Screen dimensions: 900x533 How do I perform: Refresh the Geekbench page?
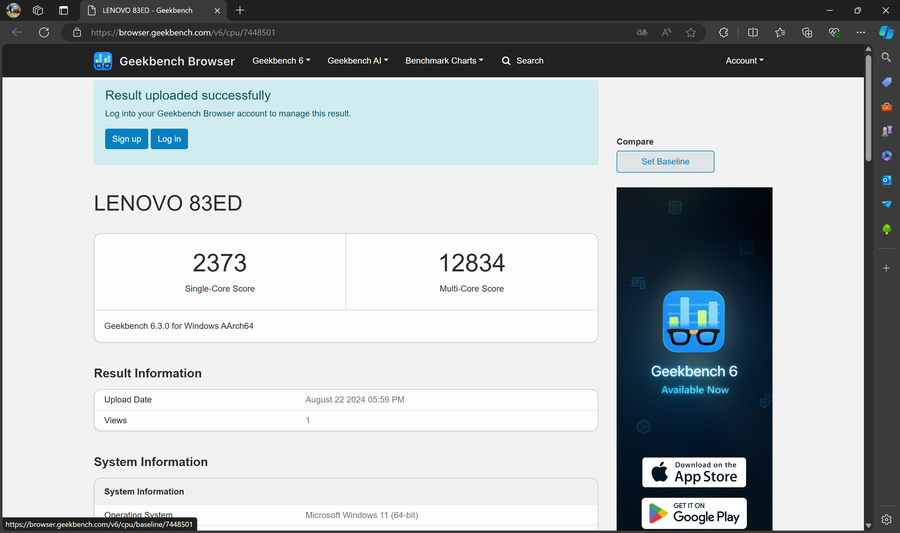coord(44,33)
